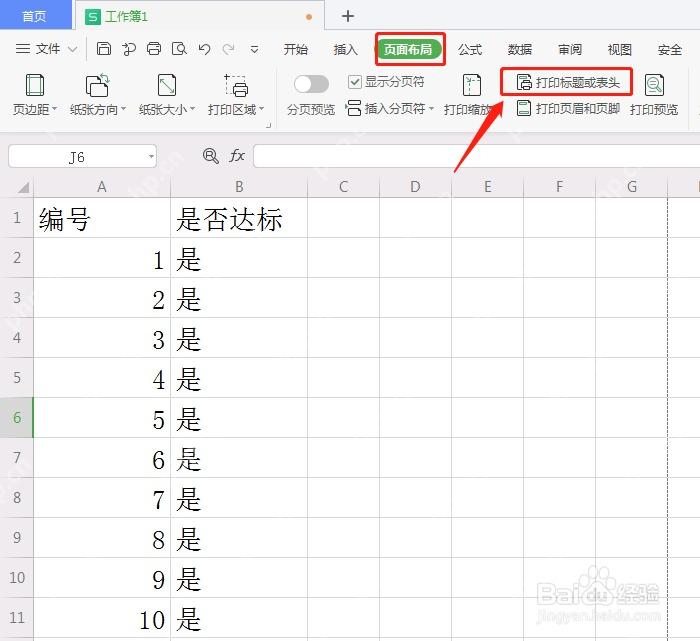Open 打印预览 from the ribbon

654,96
